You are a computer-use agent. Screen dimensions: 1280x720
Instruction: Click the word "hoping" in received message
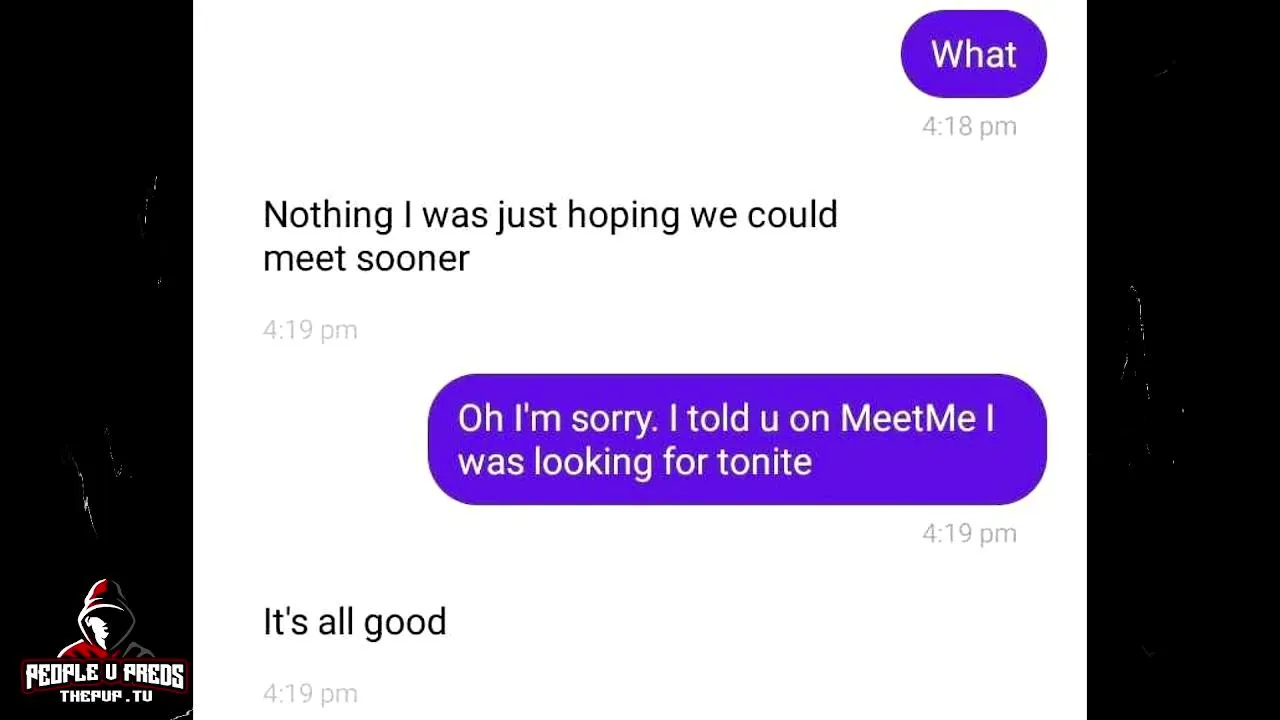[624, 215]
